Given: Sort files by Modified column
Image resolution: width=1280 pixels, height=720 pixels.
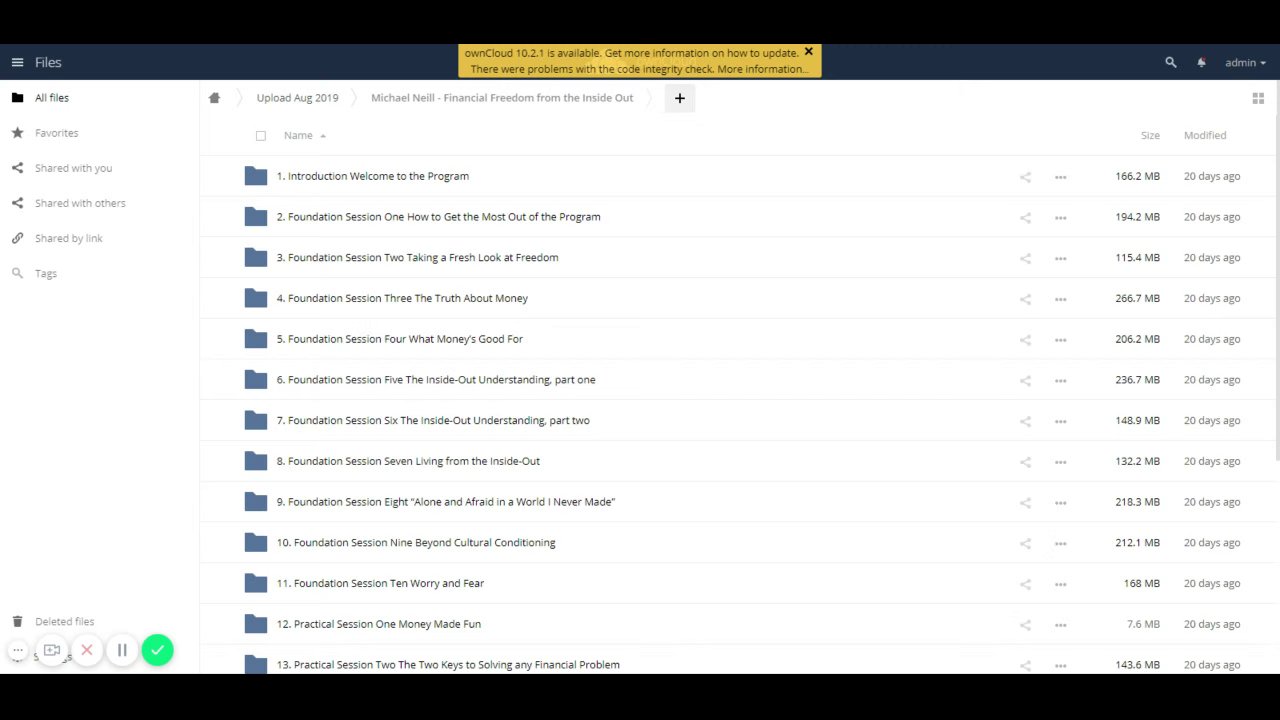Looking at the screenshot, I should (x=1205, y=135).
